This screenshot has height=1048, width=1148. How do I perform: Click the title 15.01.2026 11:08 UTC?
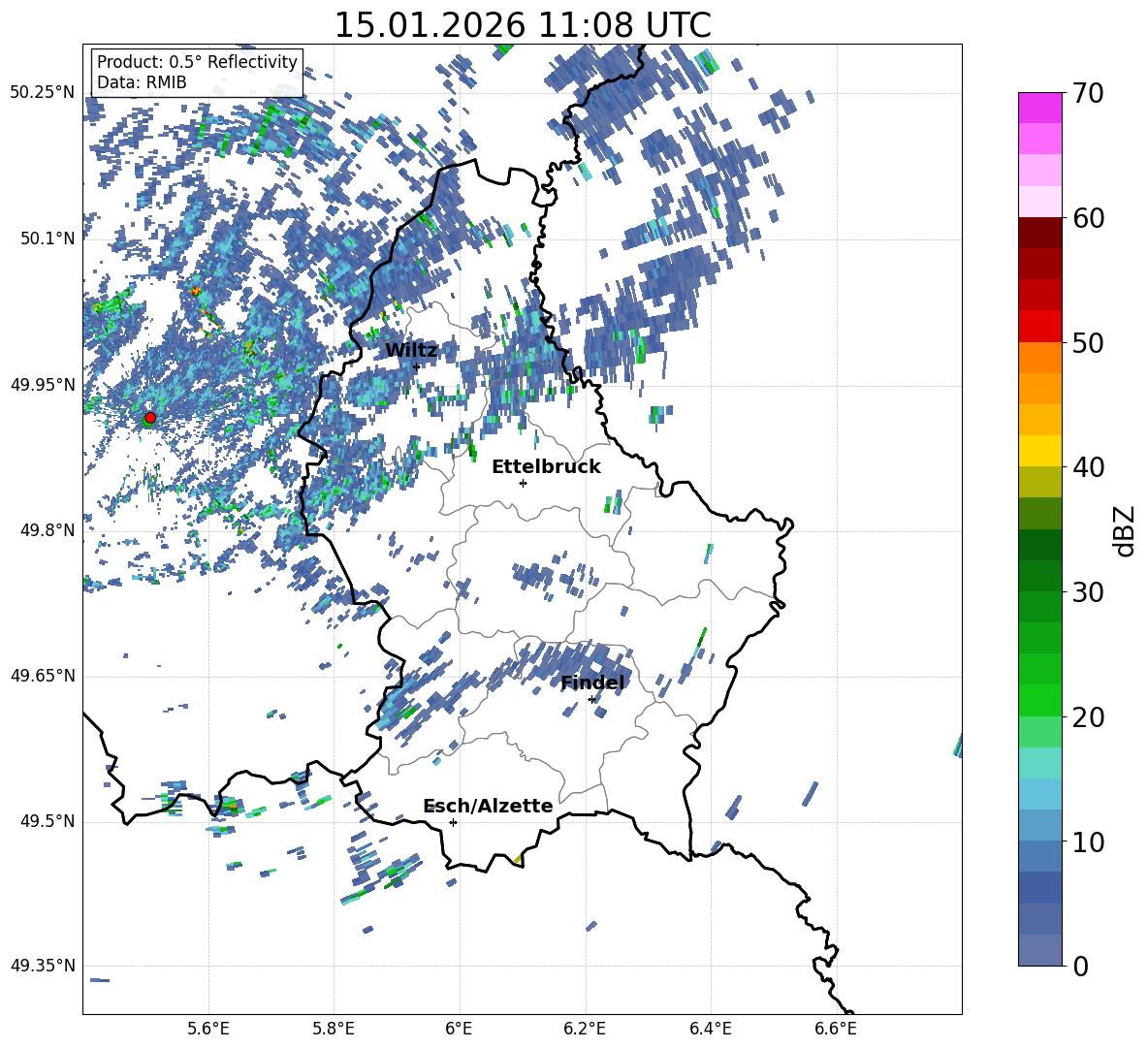[523, 25]
